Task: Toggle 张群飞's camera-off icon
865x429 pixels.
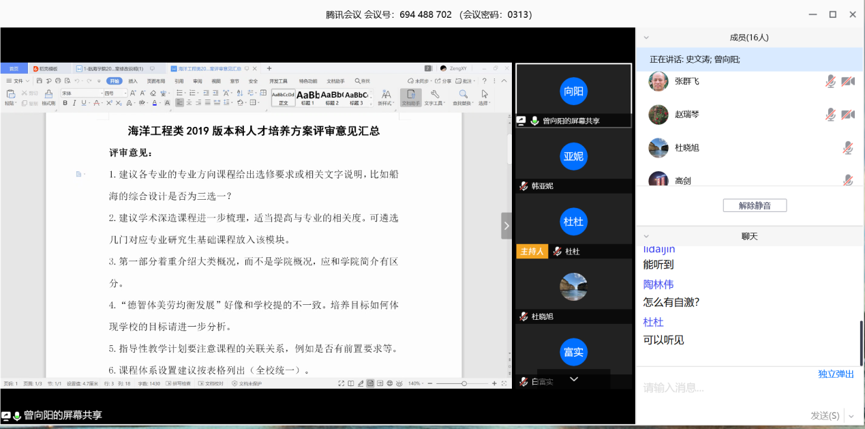Action: pyautogui.click(x=848, y=81)
